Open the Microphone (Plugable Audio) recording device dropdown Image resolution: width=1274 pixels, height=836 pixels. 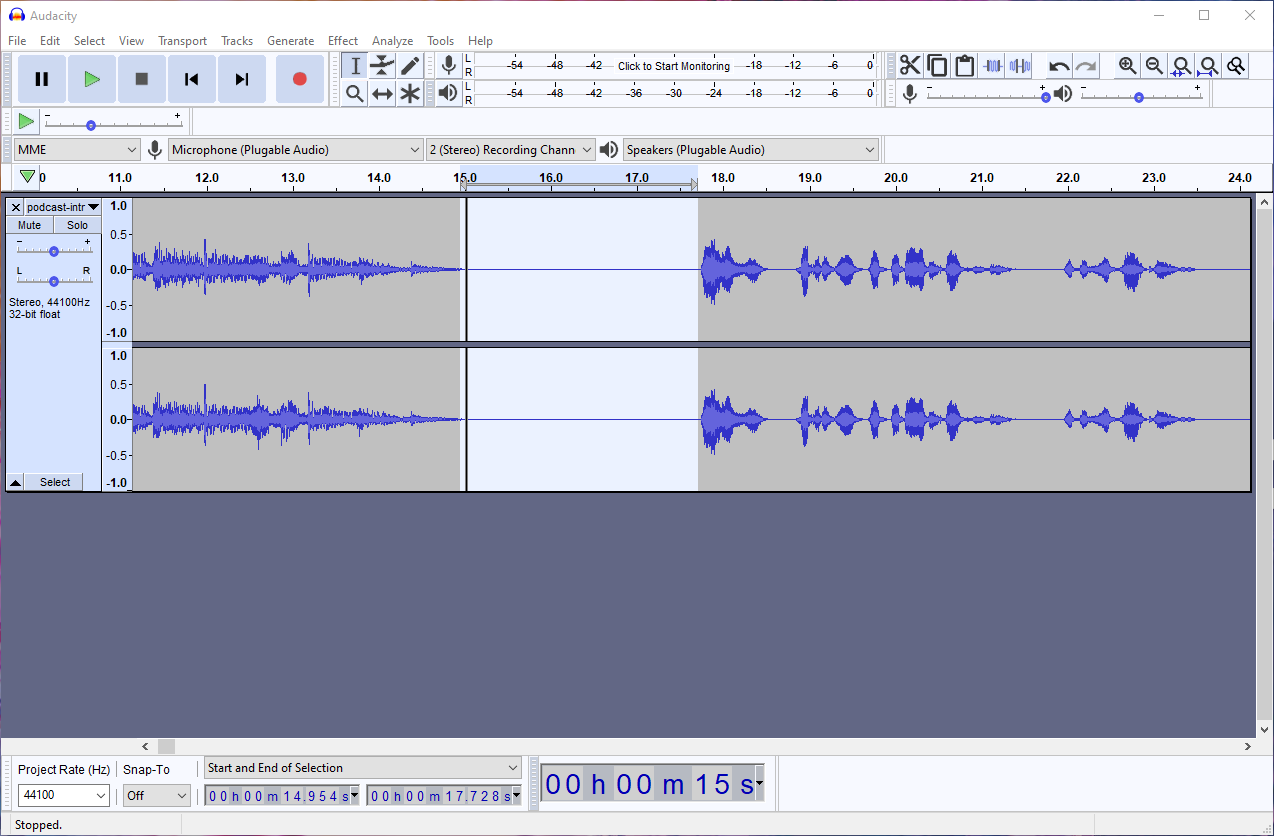296,150
